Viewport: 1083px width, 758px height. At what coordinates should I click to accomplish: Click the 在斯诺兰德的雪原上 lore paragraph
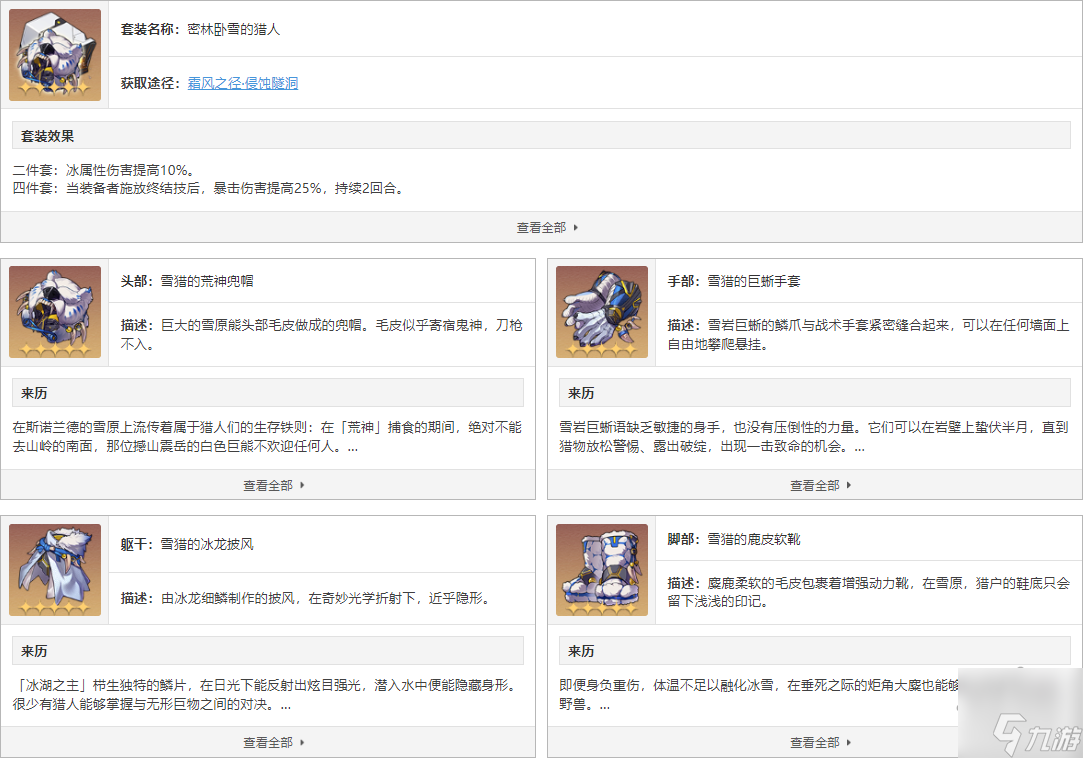[267, 437]
